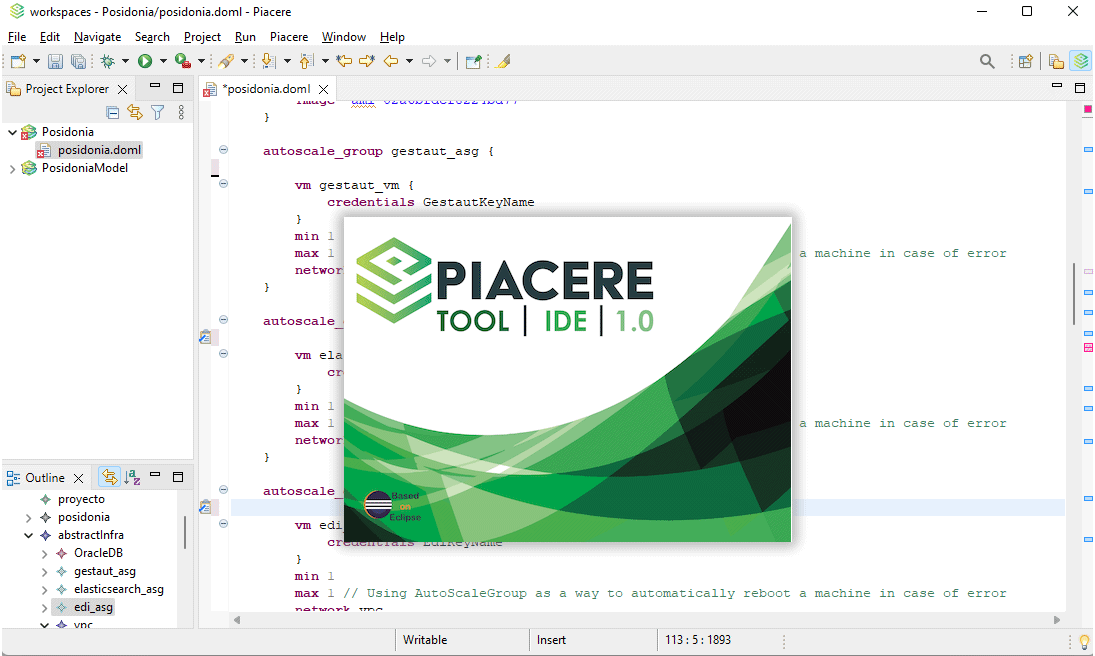Jump to Previous Annotation icon
The image size is (1095, 656).
(306, 61)
